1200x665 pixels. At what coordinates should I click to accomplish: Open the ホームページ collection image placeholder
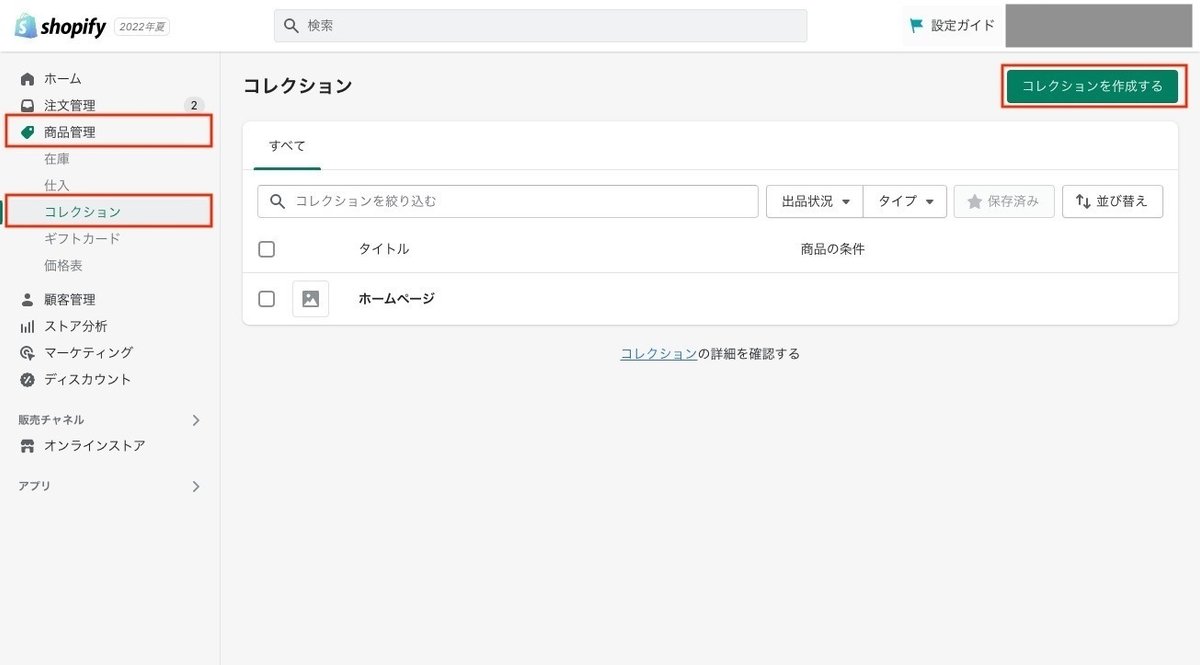pyautogui.click(x=310, y=298)
